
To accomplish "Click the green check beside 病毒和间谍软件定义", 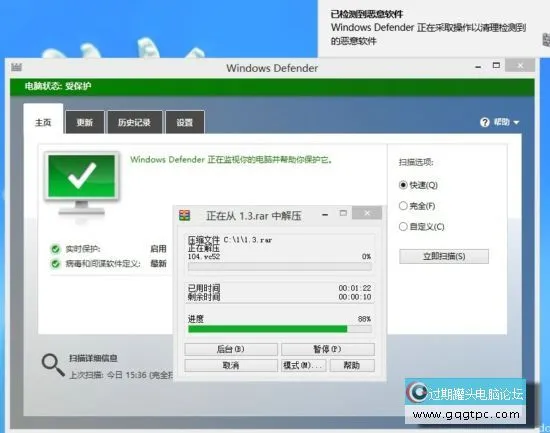I will point(55,264).
